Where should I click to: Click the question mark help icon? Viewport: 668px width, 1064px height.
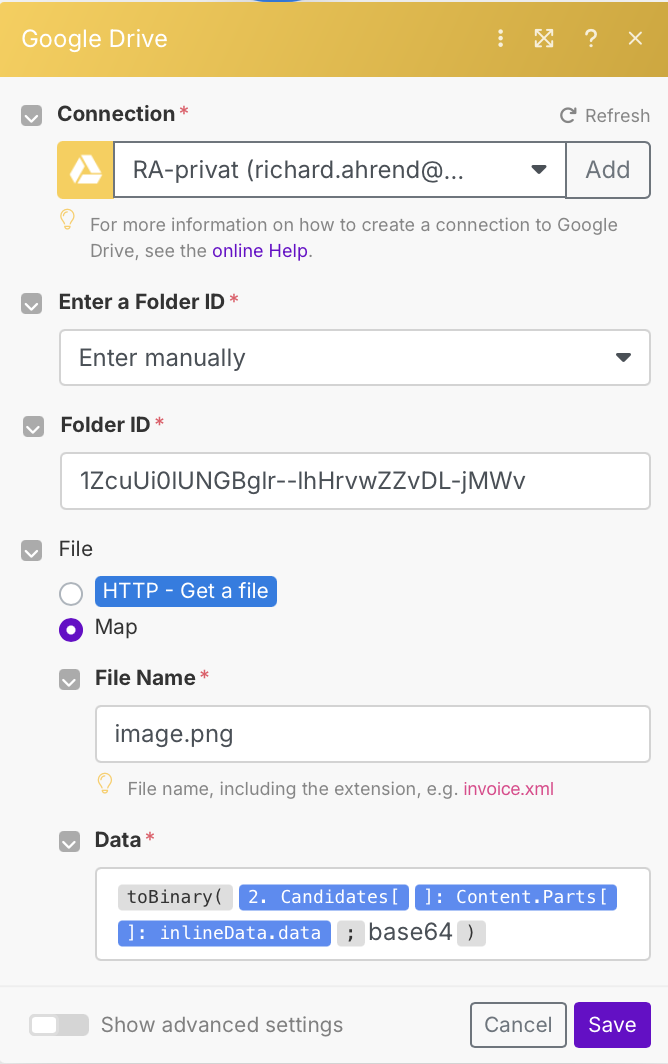(591, 39)
